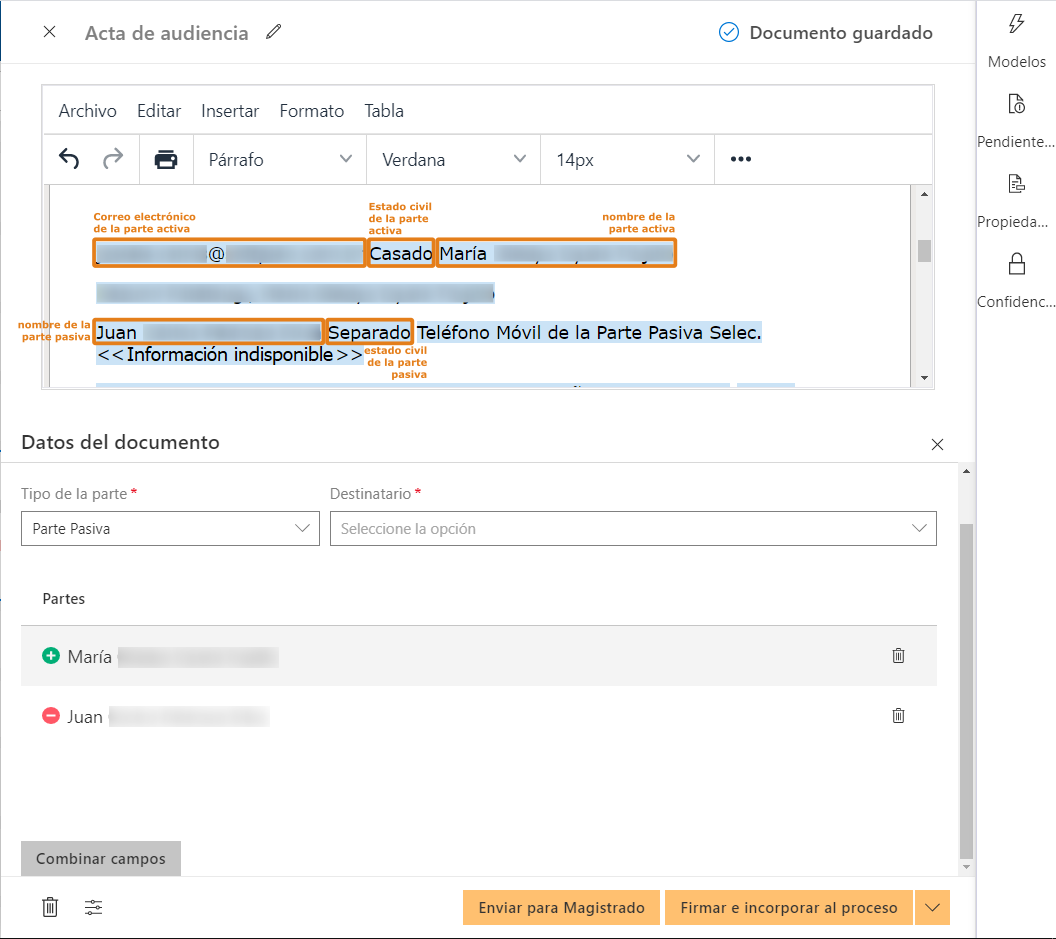Open the Destinatario dropdown
Screen dimensions: 1056x939
tap(633, 529)
